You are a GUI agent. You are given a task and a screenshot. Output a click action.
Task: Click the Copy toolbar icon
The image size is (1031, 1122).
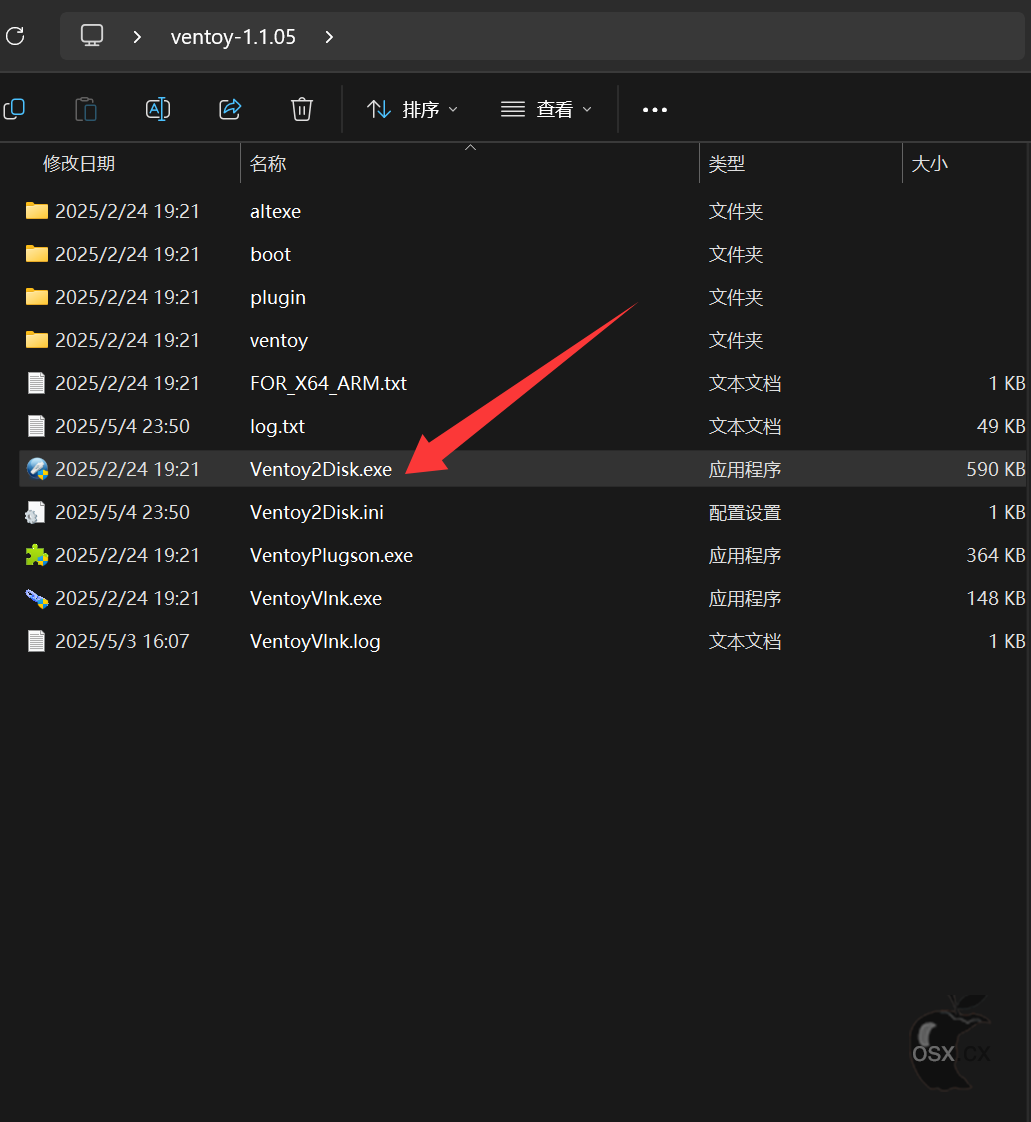click(14, 109)
